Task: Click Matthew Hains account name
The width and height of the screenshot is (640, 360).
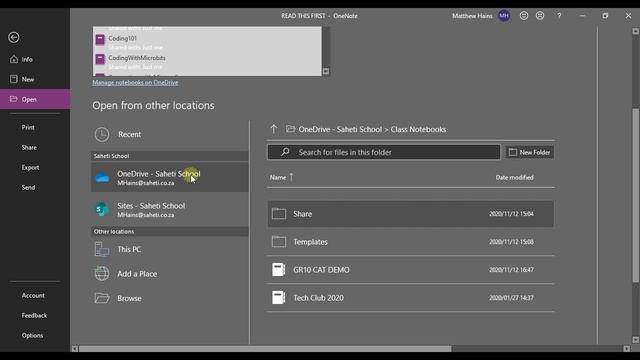Action: tap(472, 16)
